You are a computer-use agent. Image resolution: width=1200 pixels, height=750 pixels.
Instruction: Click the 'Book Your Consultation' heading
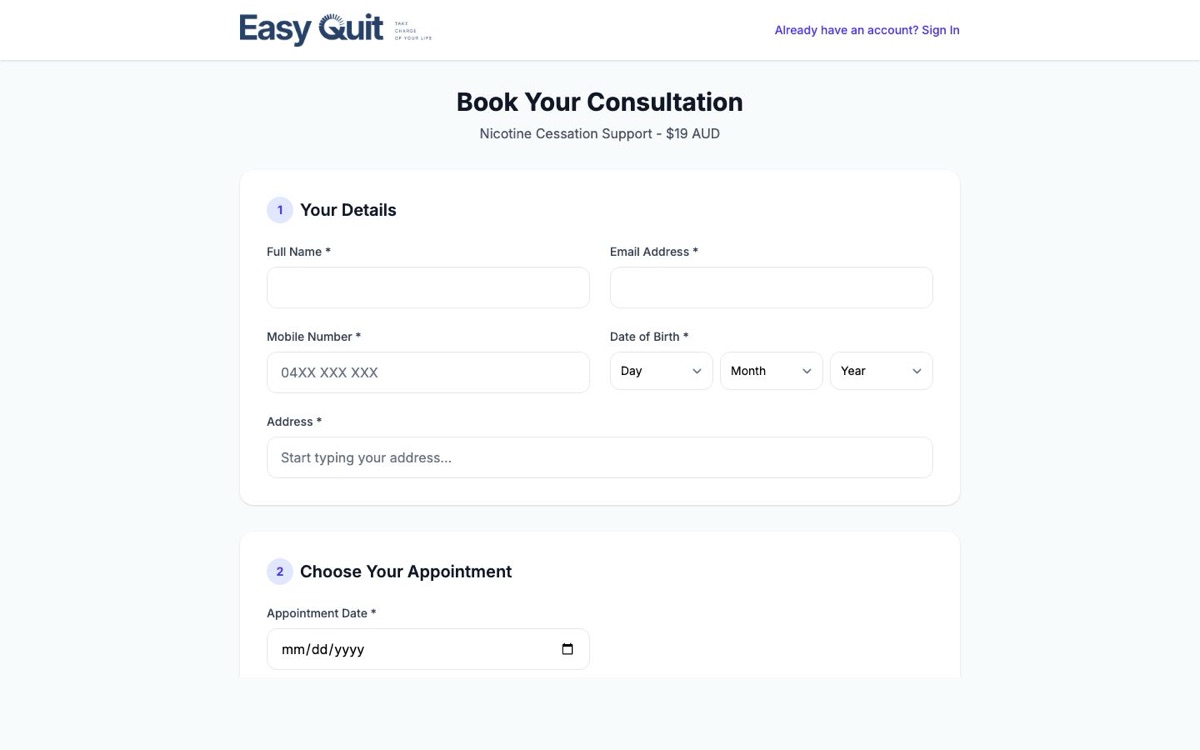point(599,102)
